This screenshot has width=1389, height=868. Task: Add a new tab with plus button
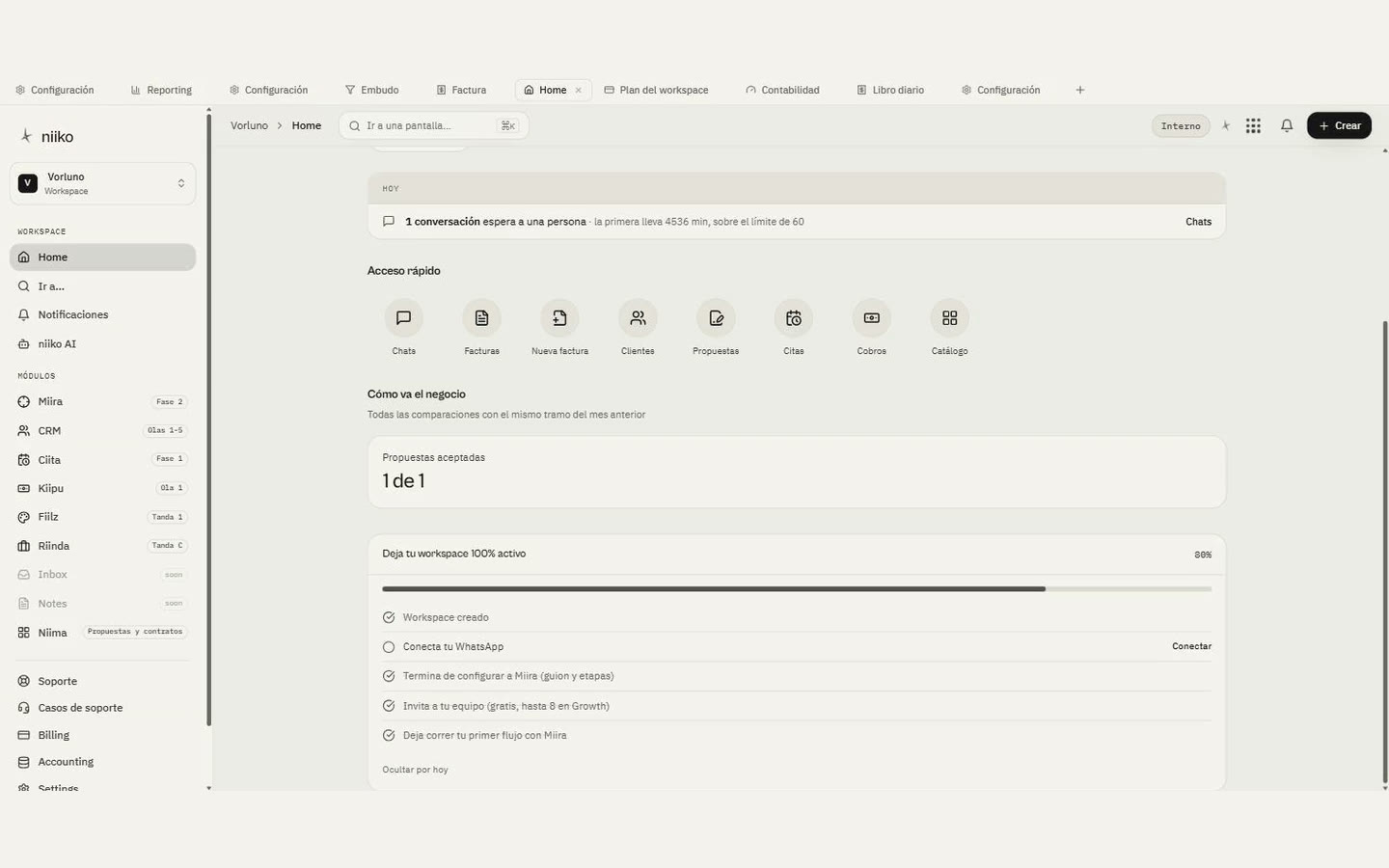pyautogui.click(x=1080, y=90)
